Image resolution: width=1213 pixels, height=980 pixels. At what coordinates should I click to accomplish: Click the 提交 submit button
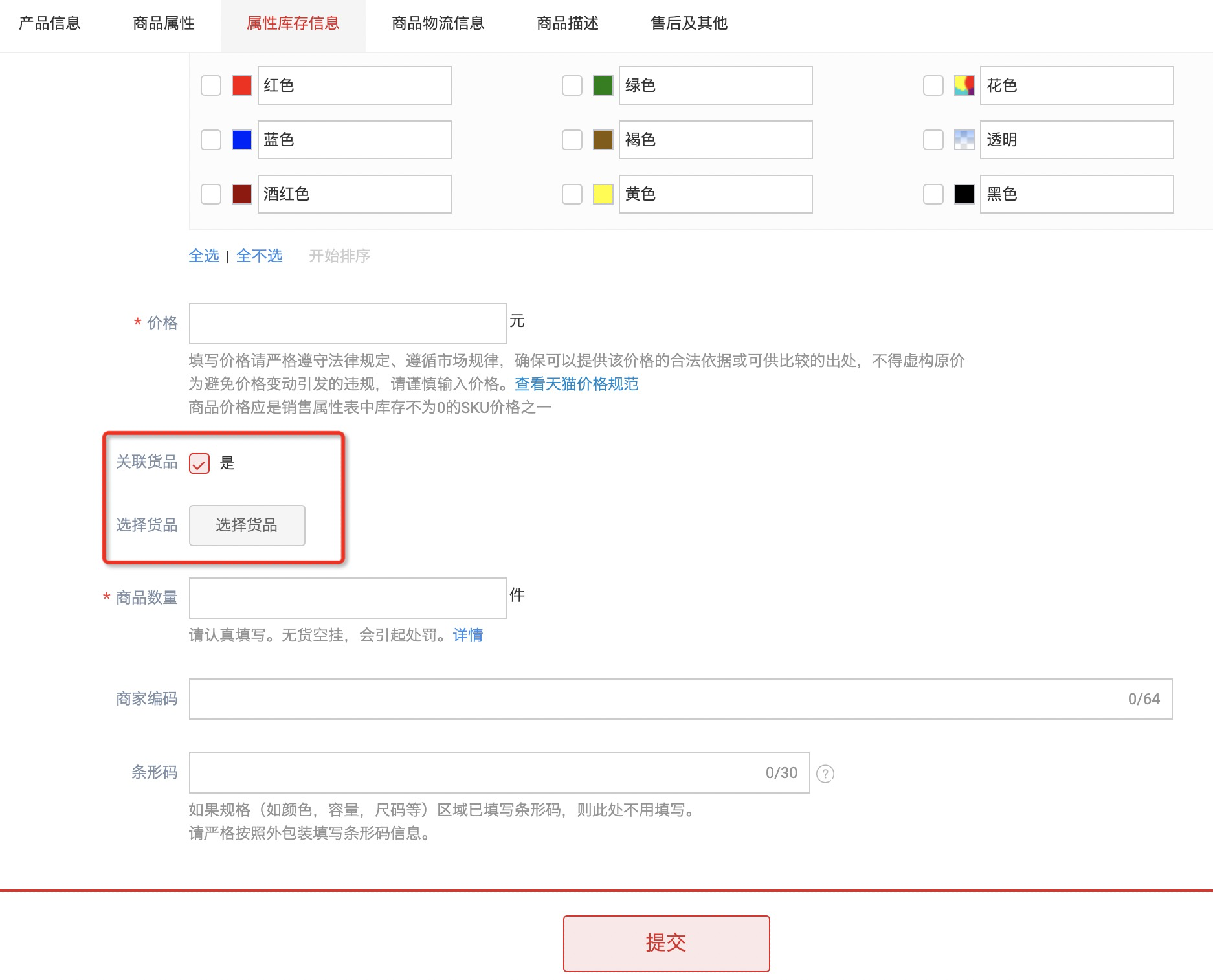pos(667,944)
